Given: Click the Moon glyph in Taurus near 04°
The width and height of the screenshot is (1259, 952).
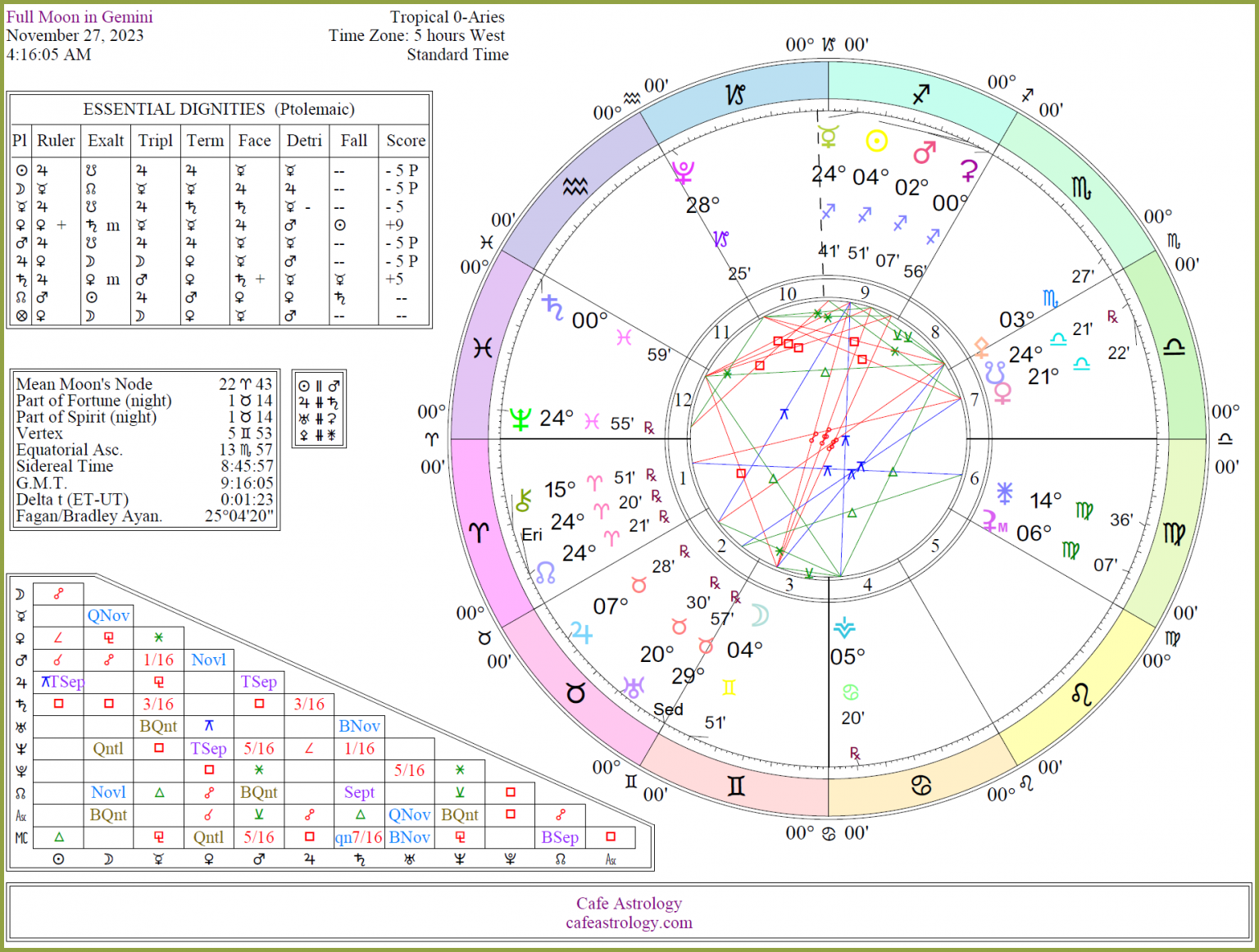Looking at the screenshot, I should [x=759, y=616].
